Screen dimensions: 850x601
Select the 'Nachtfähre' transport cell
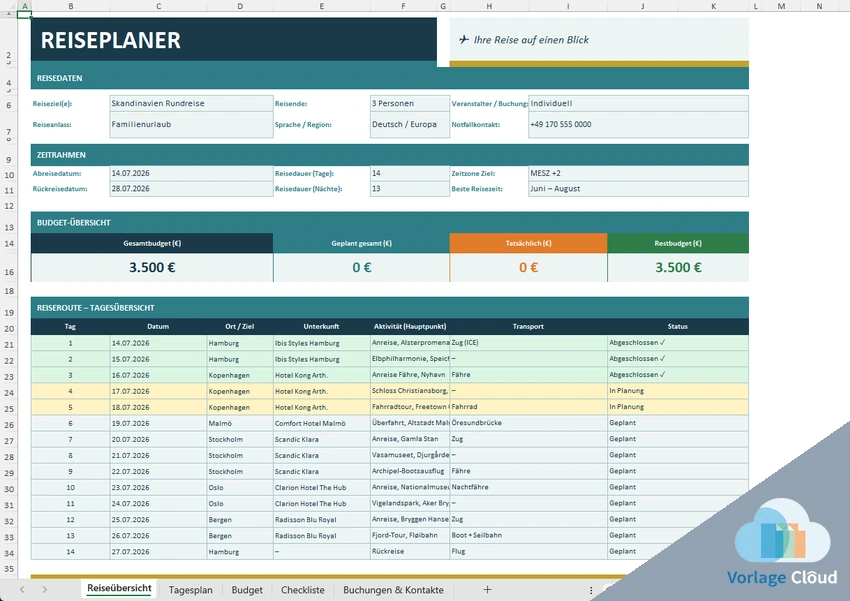(529, 487)
